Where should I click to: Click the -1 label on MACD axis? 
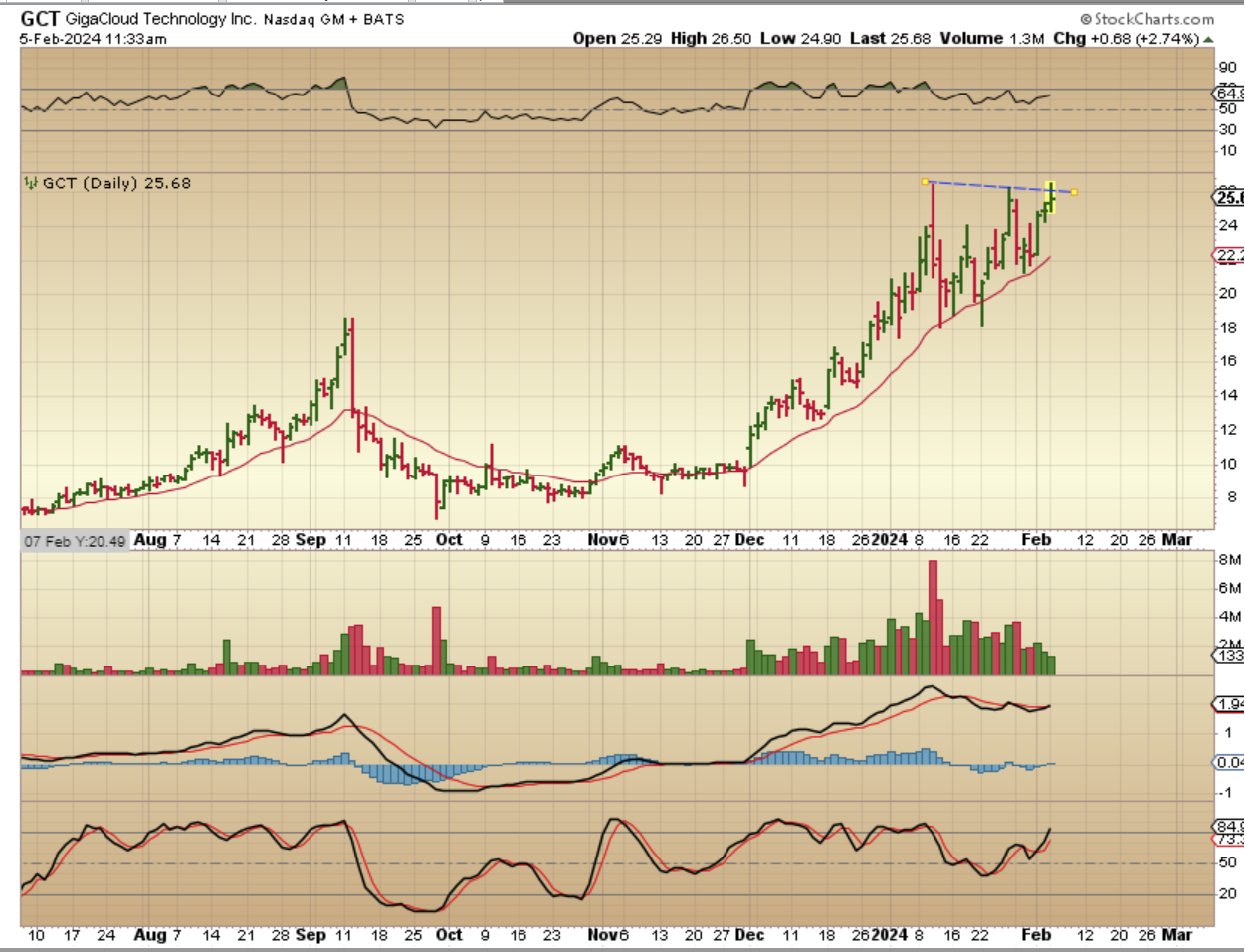pos(1227,793)
